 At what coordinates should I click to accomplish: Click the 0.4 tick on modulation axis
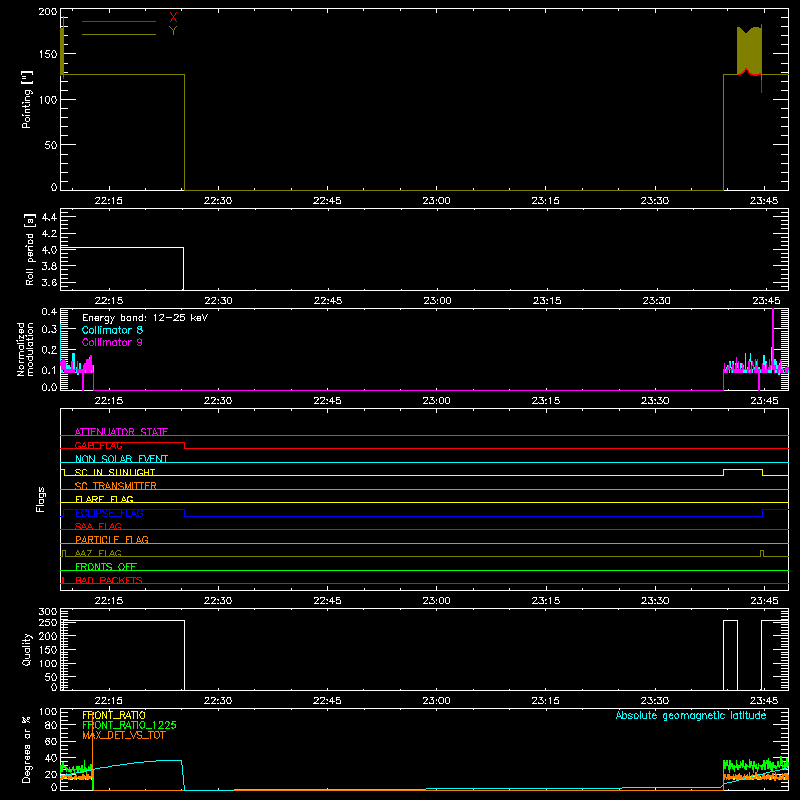(49, 311)
